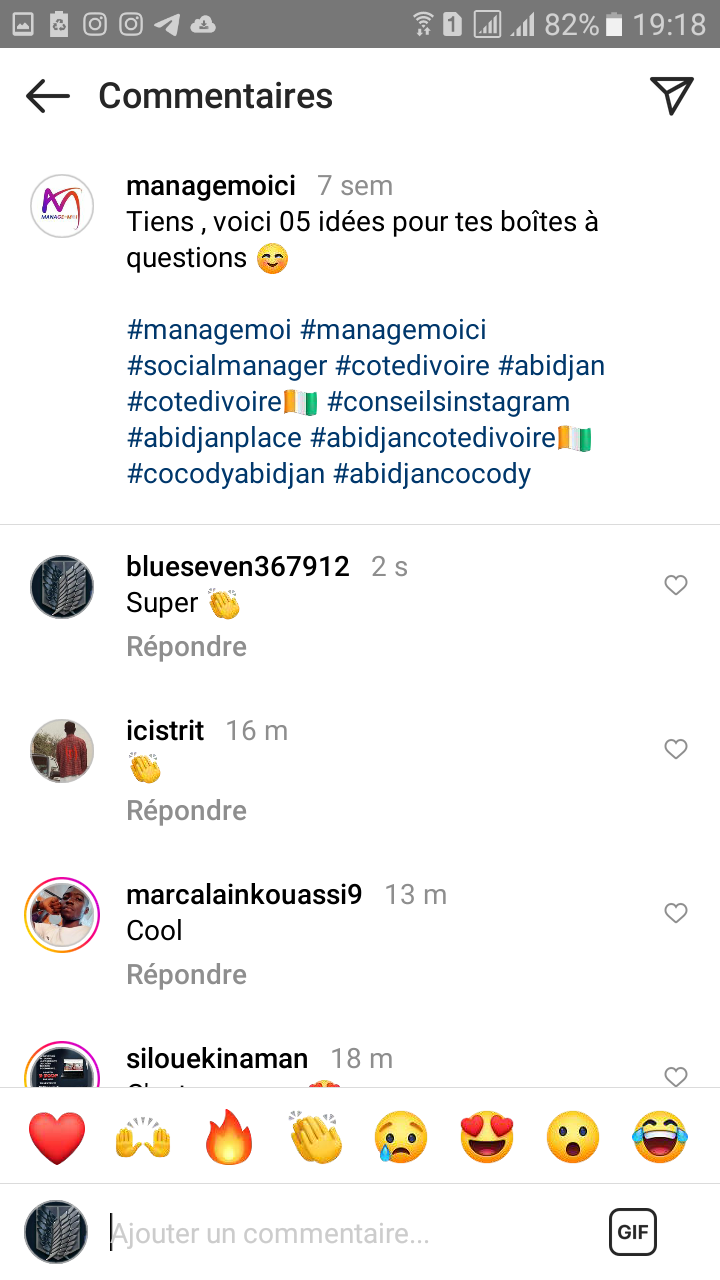Open the #conseilsinstagram hashtag
Image resolution: width=720 pixels, height=1280 pixels.
tap(448, 402)
